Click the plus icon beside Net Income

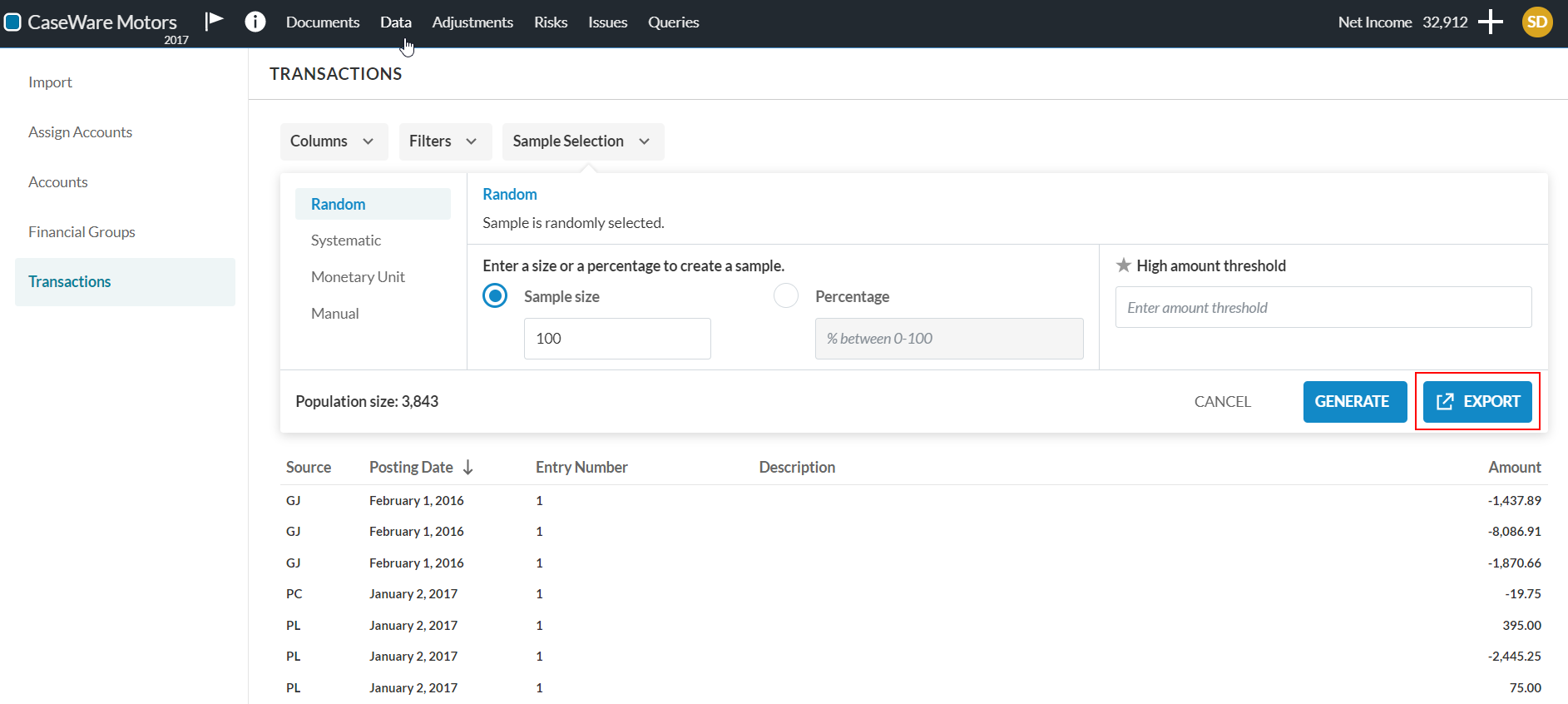click(1491, 22)
